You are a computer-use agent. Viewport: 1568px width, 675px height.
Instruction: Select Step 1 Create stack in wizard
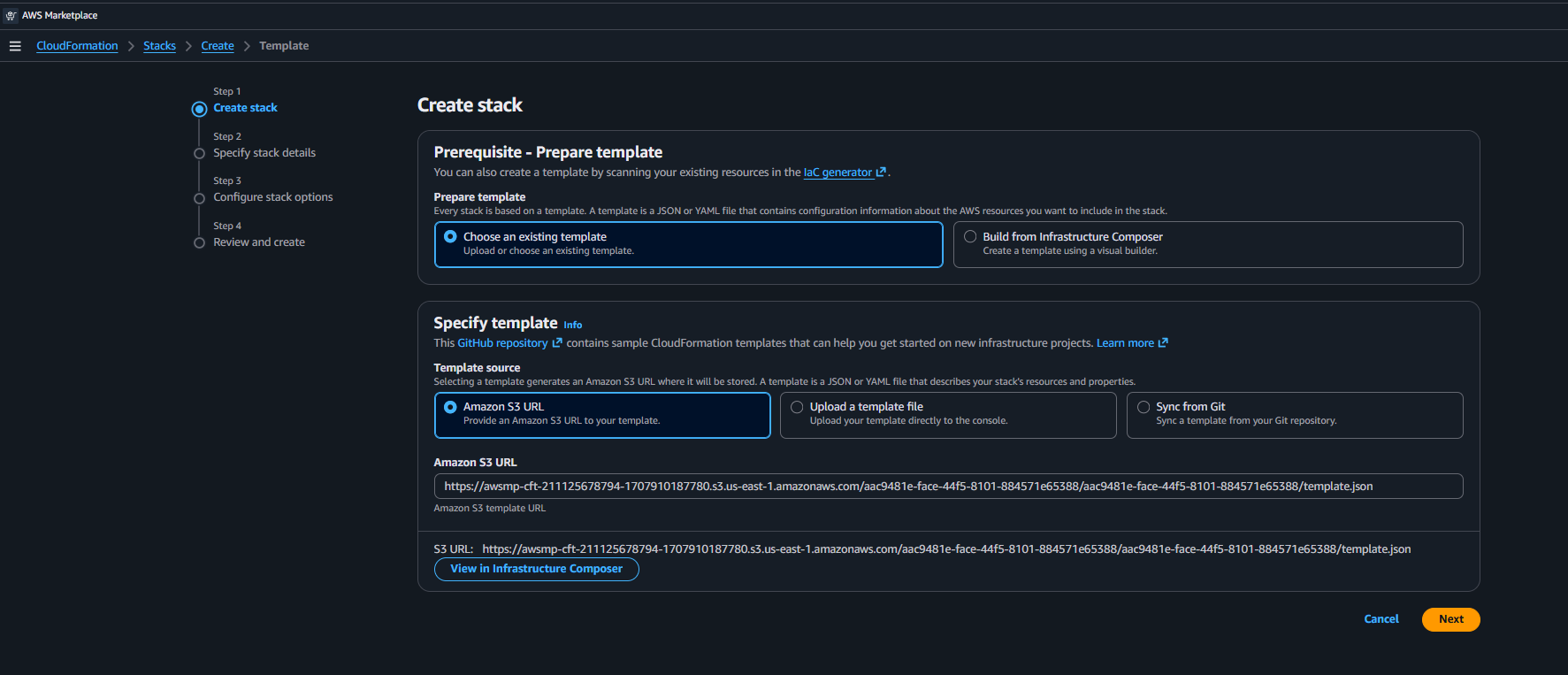pos(245,108)
